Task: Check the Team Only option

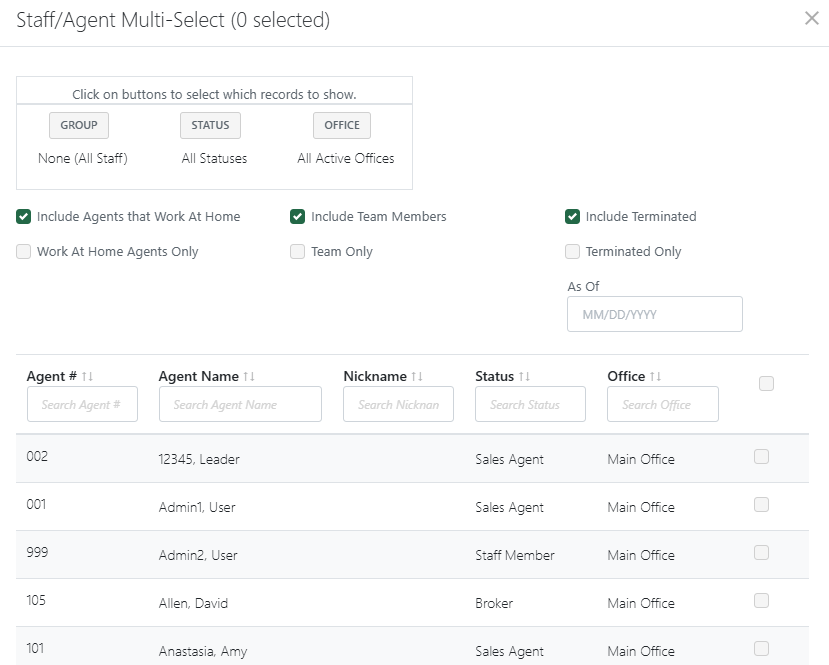Action: pyautogui.click(x=297, y=251)
